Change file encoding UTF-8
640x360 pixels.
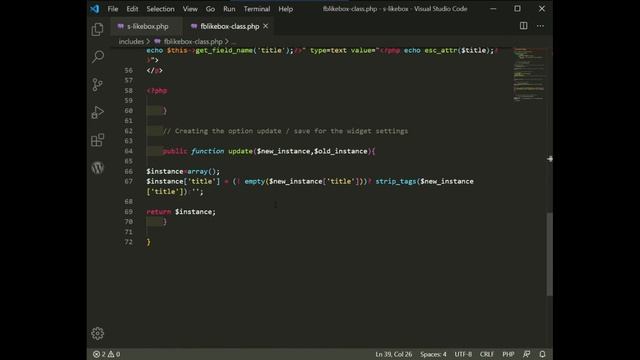tap(463, 354)
